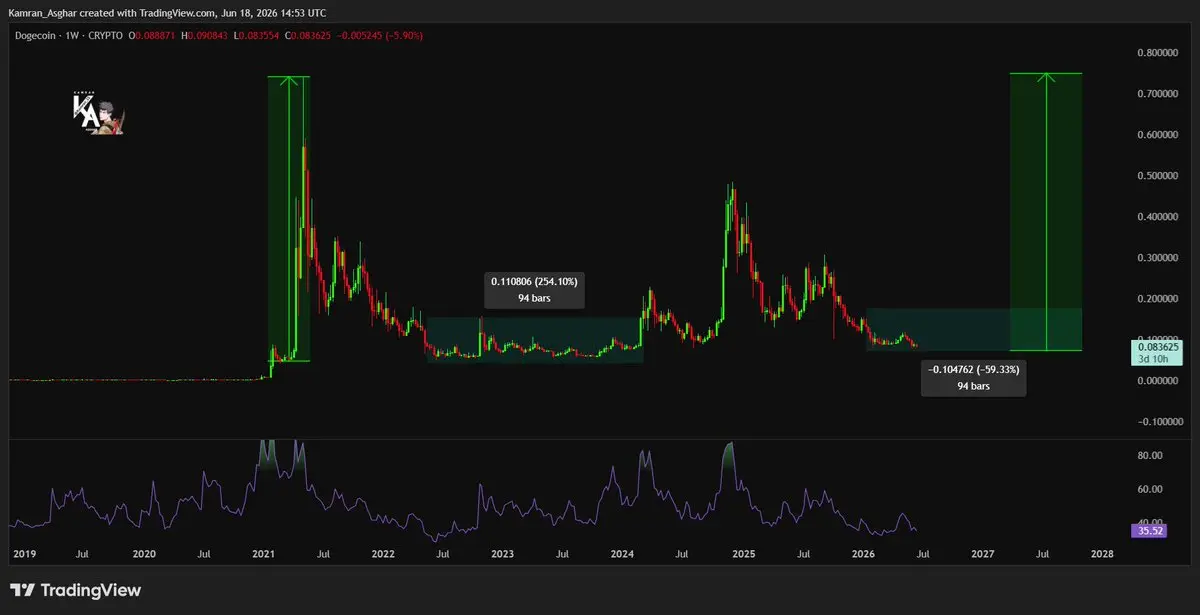Click the green projection arrow near 2027
The width and height of the screenshot is (1200, 615).
coord(1046,212)
